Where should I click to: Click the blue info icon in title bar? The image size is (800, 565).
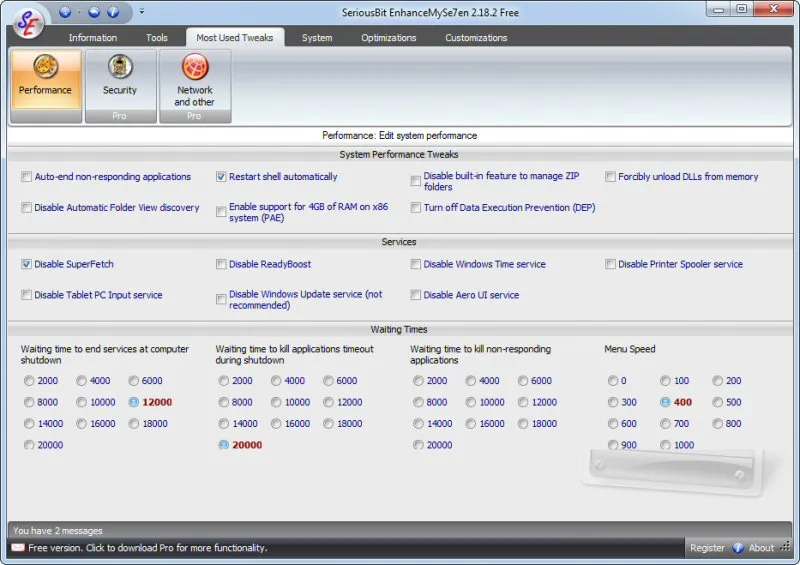tap(113, 12)
